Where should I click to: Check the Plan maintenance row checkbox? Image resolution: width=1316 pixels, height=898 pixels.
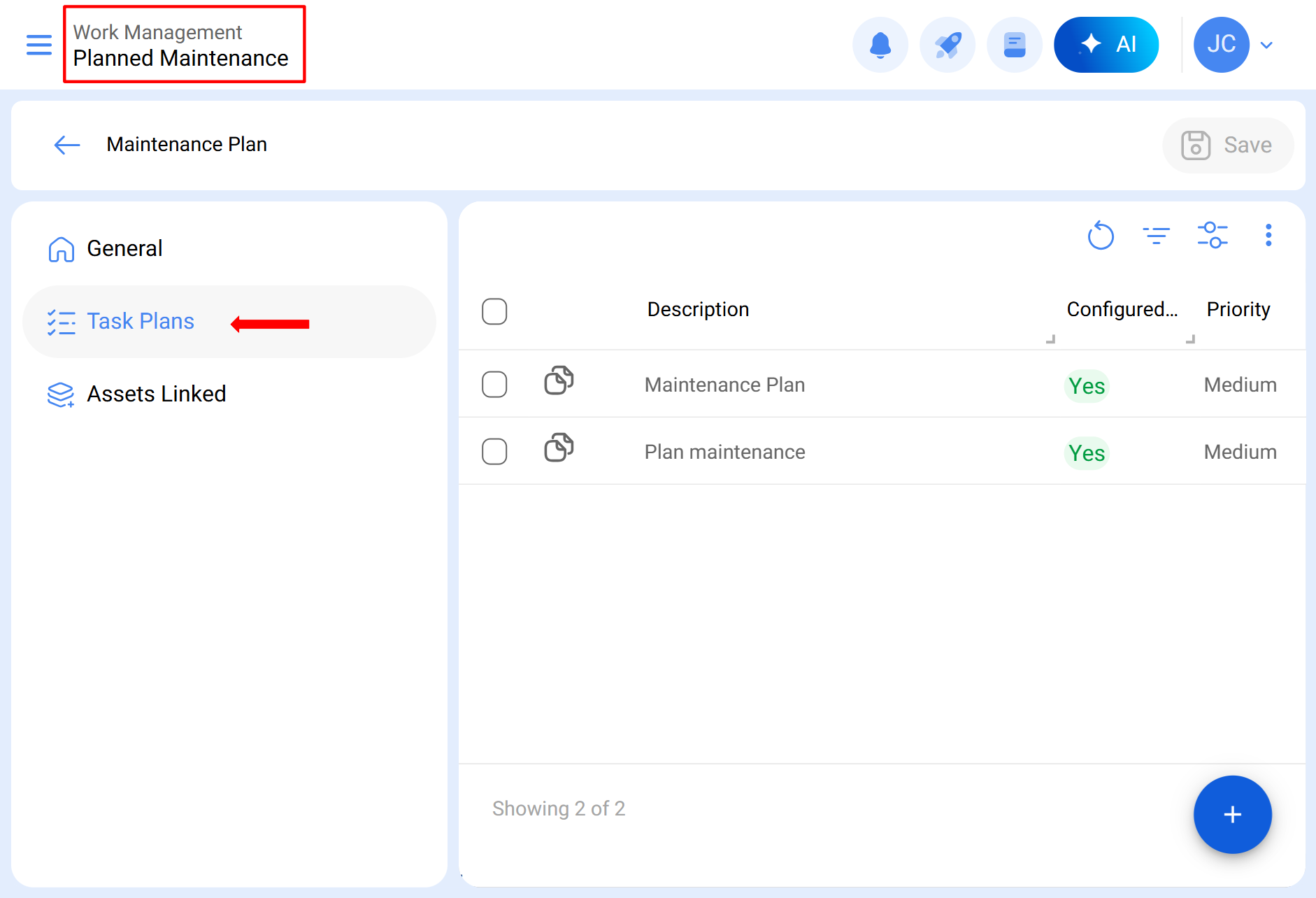click(x=494, y=451)
